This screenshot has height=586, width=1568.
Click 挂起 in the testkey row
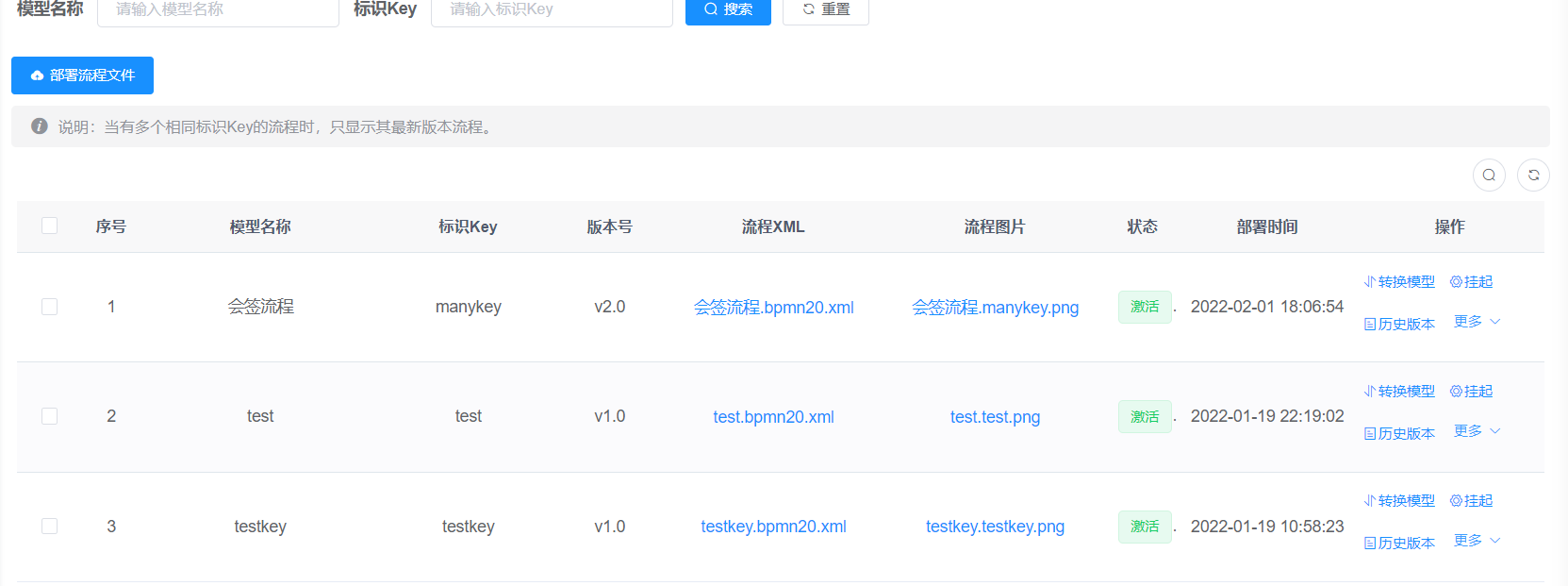click(1471, 501)
